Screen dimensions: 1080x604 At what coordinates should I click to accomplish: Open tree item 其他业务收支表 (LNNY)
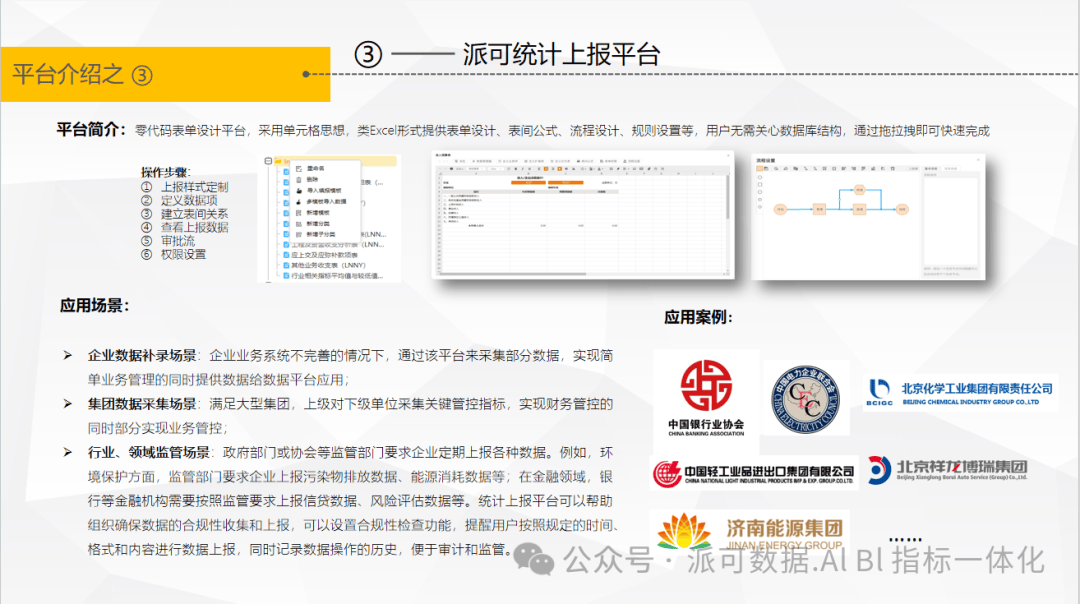point(328,265)
